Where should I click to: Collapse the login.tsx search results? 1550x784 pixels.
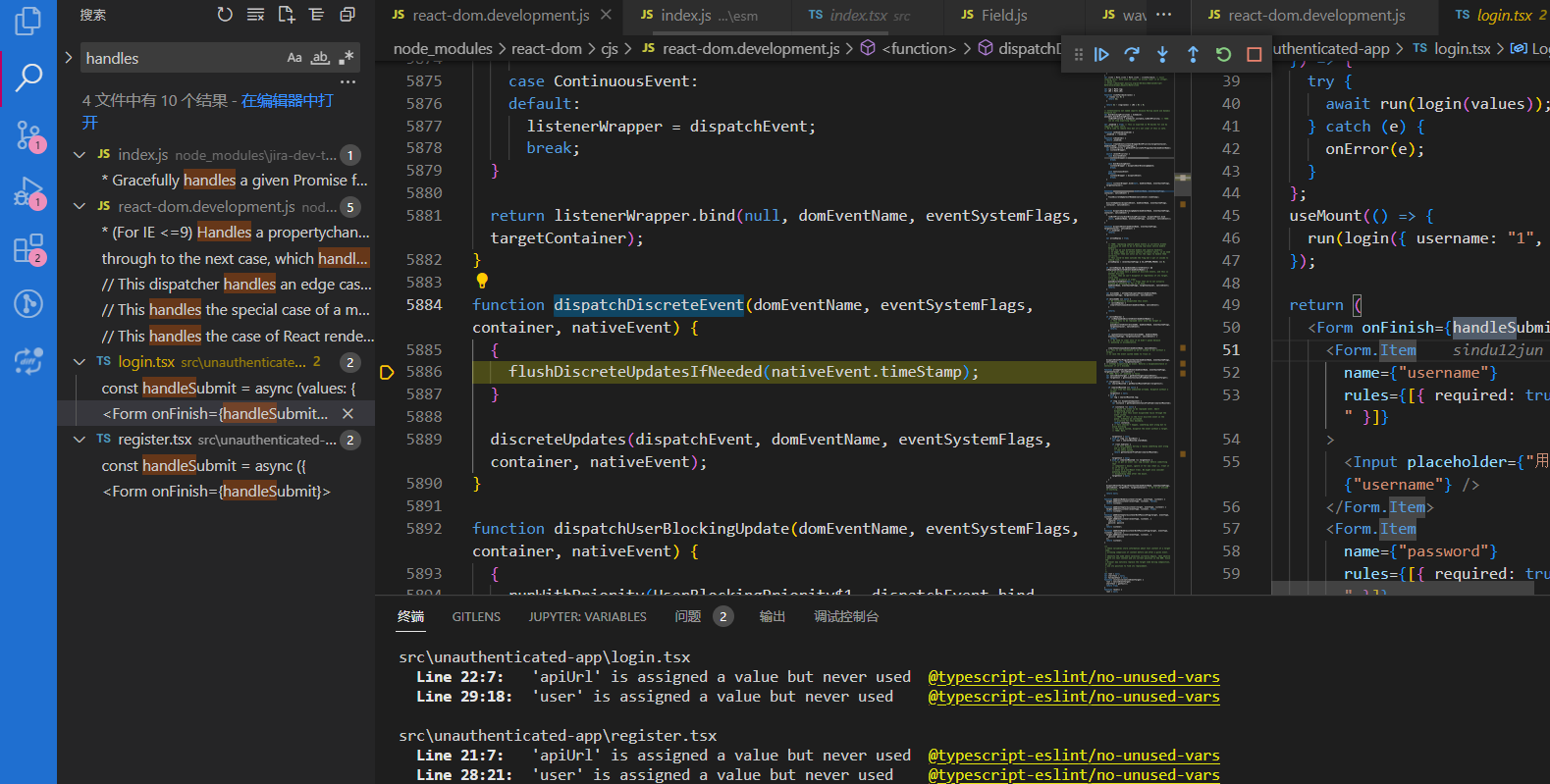(80, 362)
